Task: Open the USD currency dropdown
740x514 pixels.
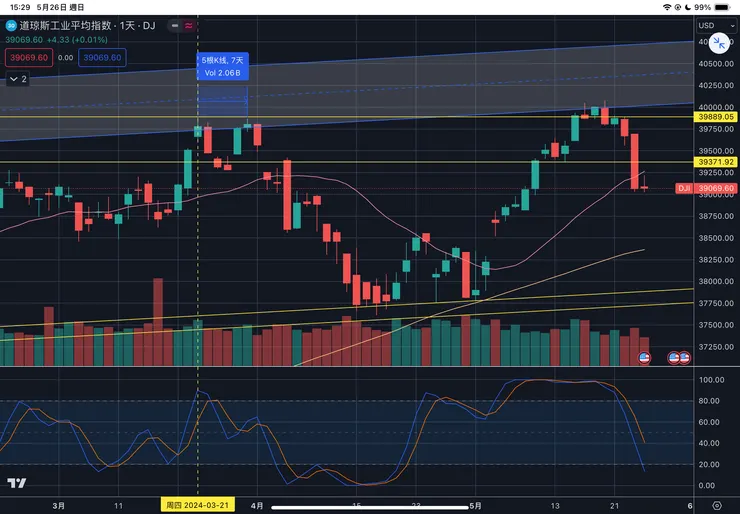Action: click(716, 25)
